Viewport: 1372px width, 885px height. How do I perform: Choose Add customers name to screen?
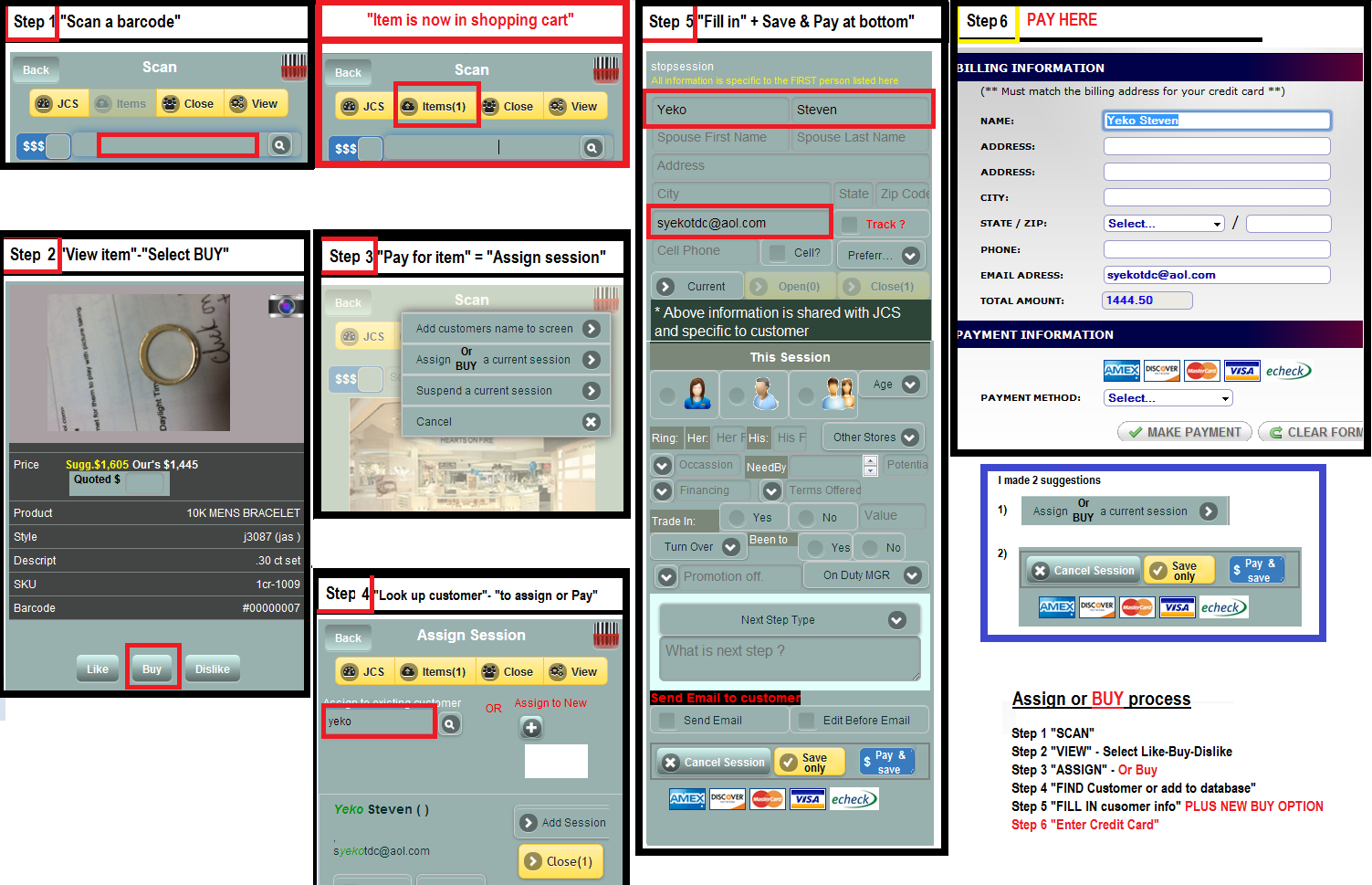(506, 329)
